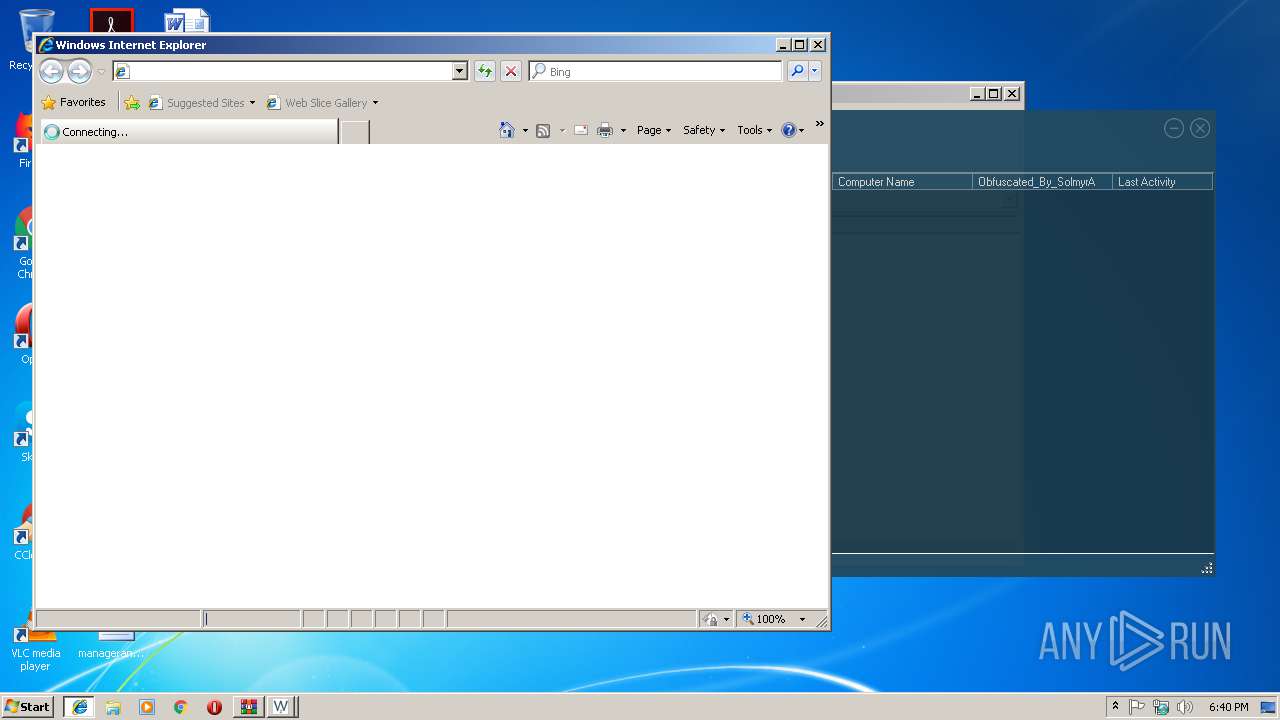Go forward with the IE Forward arrow
This screenshot has width=1280, height=720.
(79, 71)
